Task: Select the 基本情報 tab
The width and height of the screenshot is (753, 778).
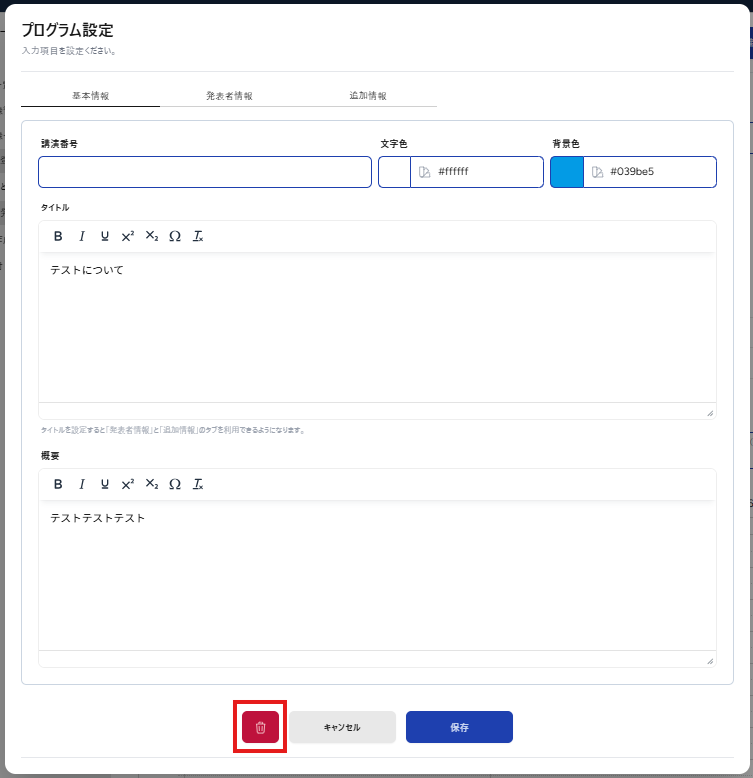Action: click(x=90, y=96)
